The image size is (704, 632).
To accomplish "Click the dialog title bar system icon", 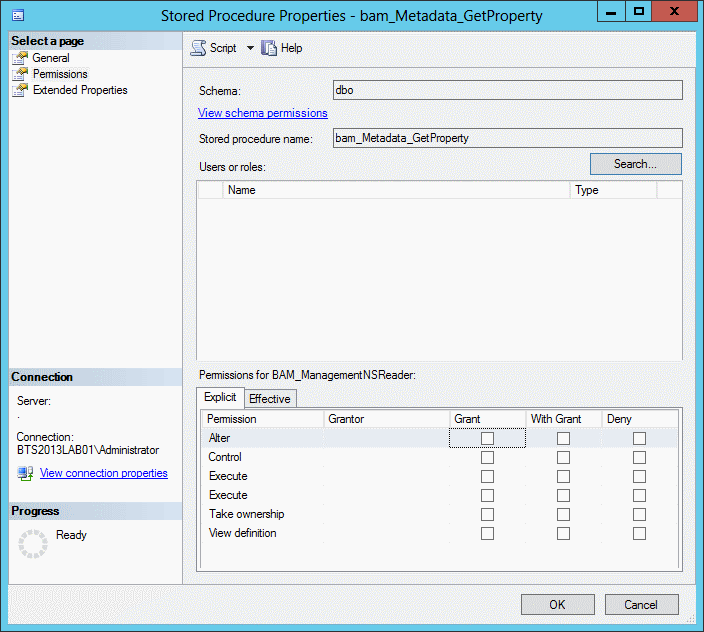I will coord(17,15).
